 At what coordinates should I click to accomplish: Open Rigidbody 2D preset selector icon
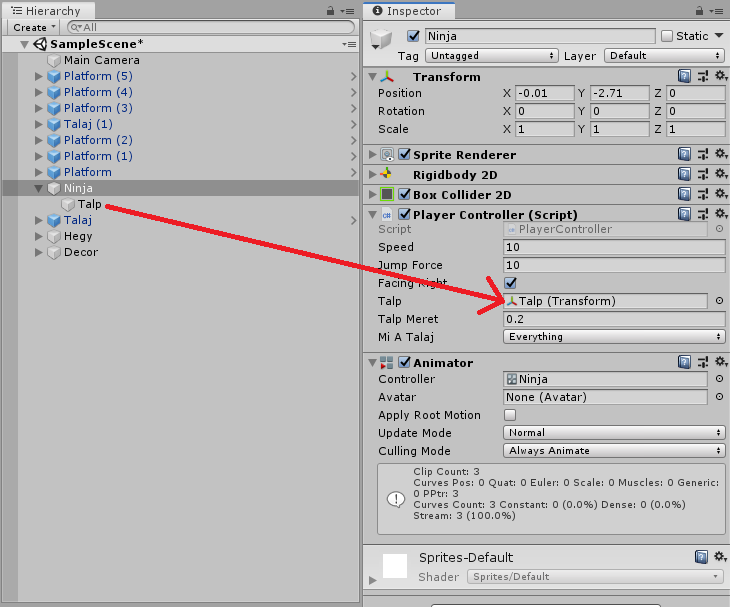coord(702,174)
